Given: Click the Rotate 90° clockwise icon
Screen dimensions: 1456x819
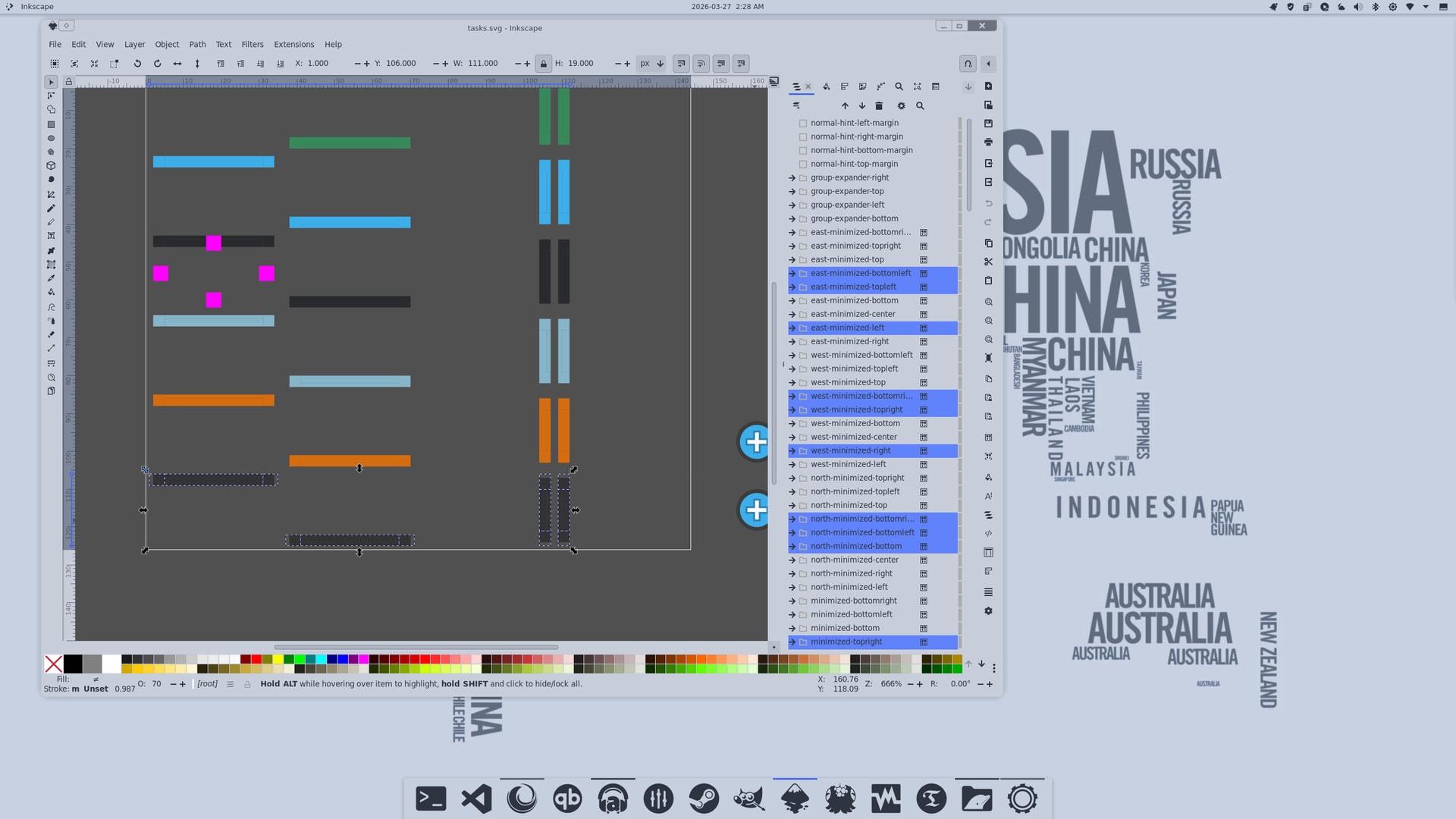Looking at the screenshot, I should (x=158, y=64).
